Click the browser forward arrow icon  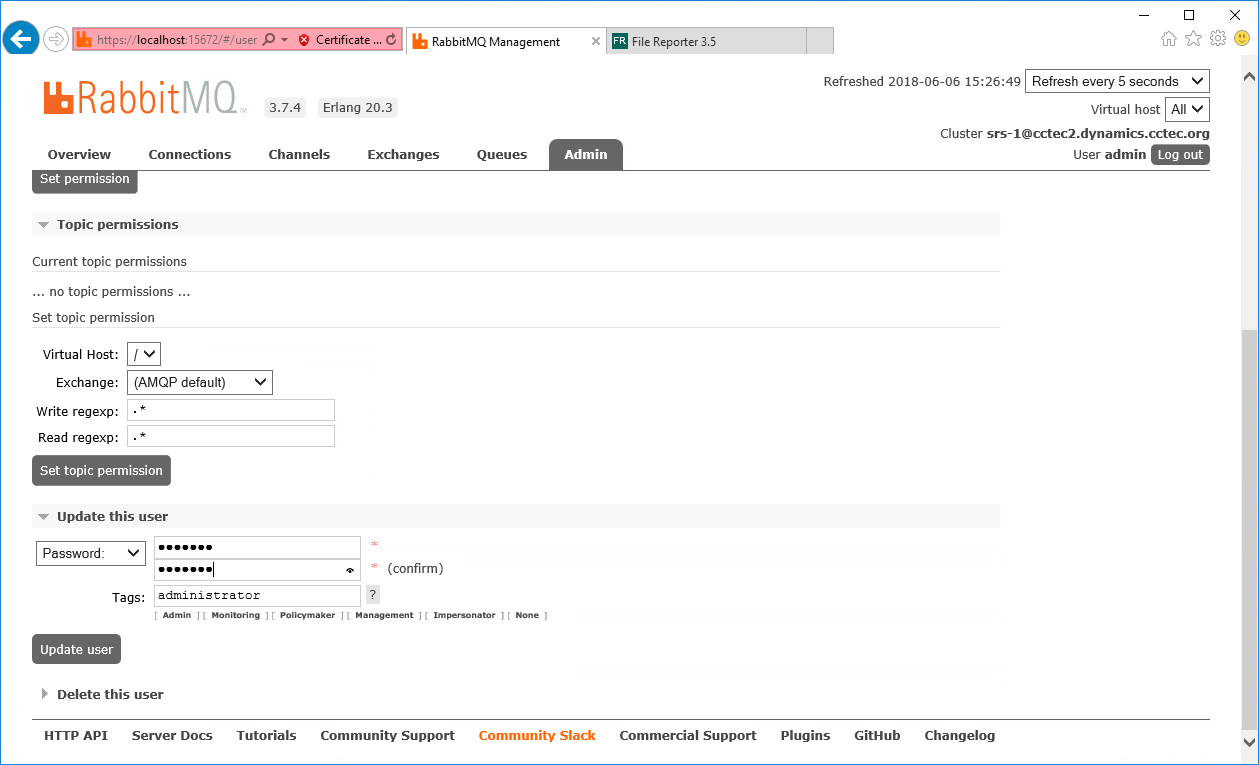[56, 40]
